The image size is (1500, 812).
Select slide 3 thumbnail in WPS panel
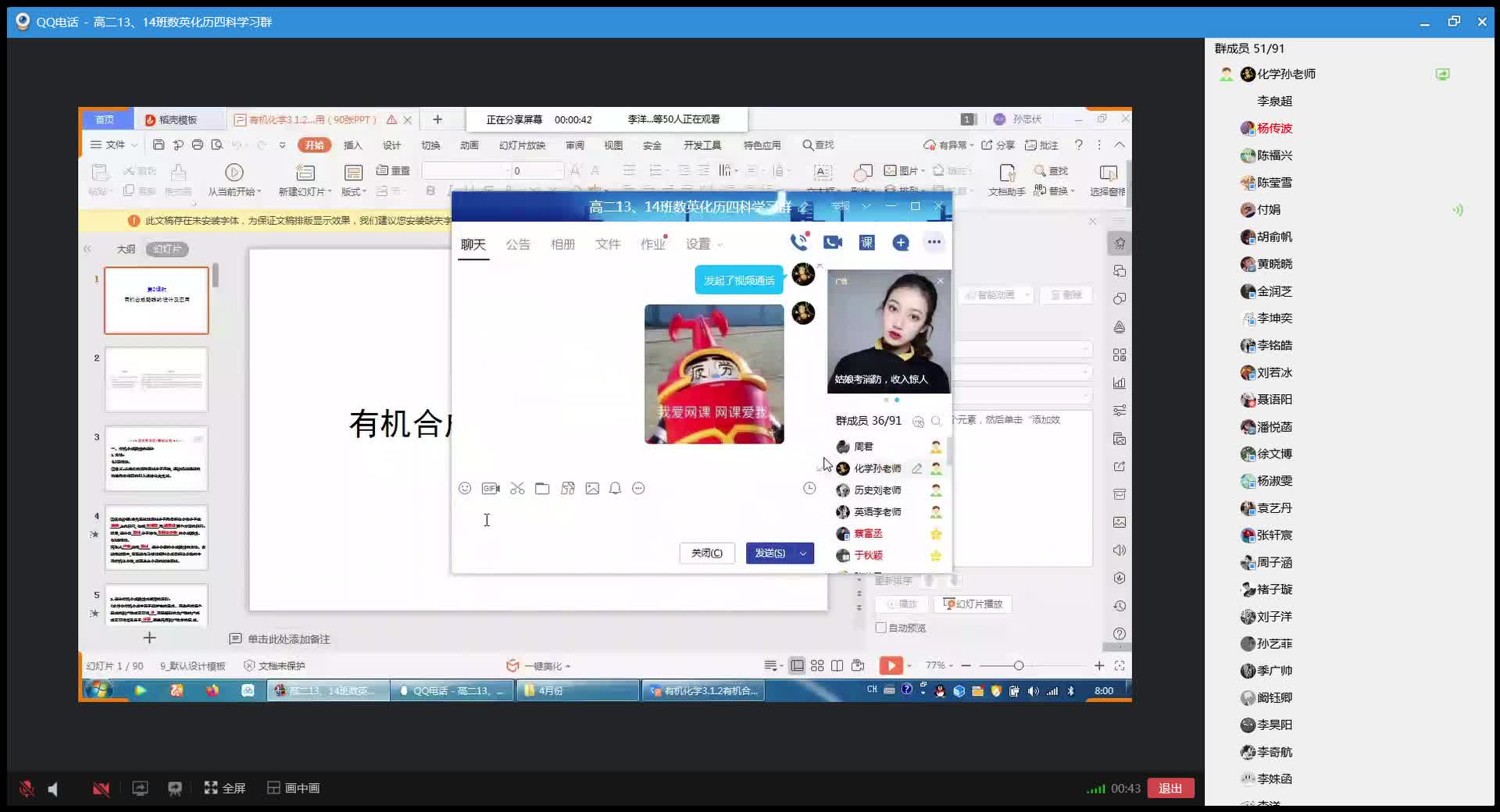156,458
